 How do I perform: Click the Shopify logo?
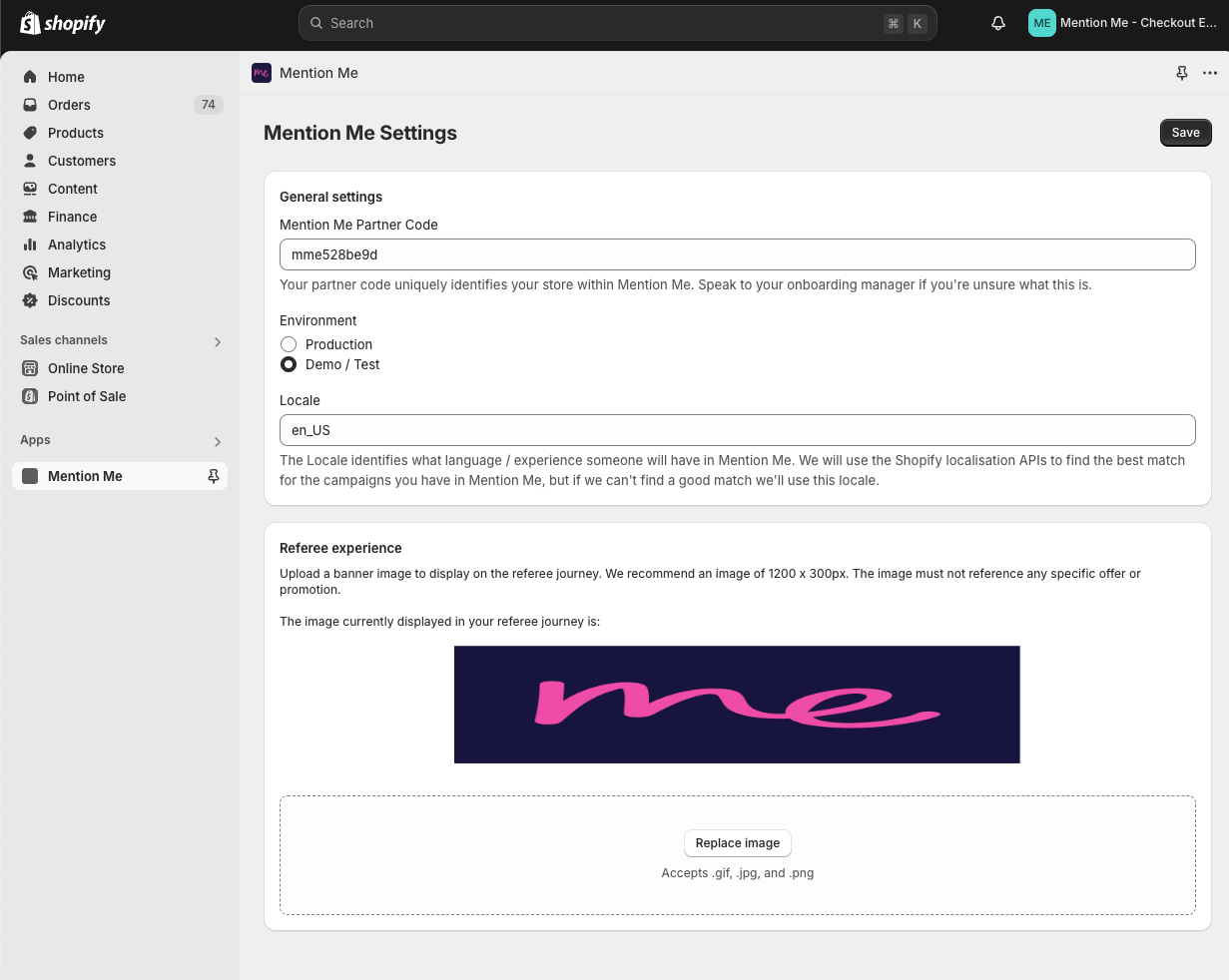click(x=63, y=23)
